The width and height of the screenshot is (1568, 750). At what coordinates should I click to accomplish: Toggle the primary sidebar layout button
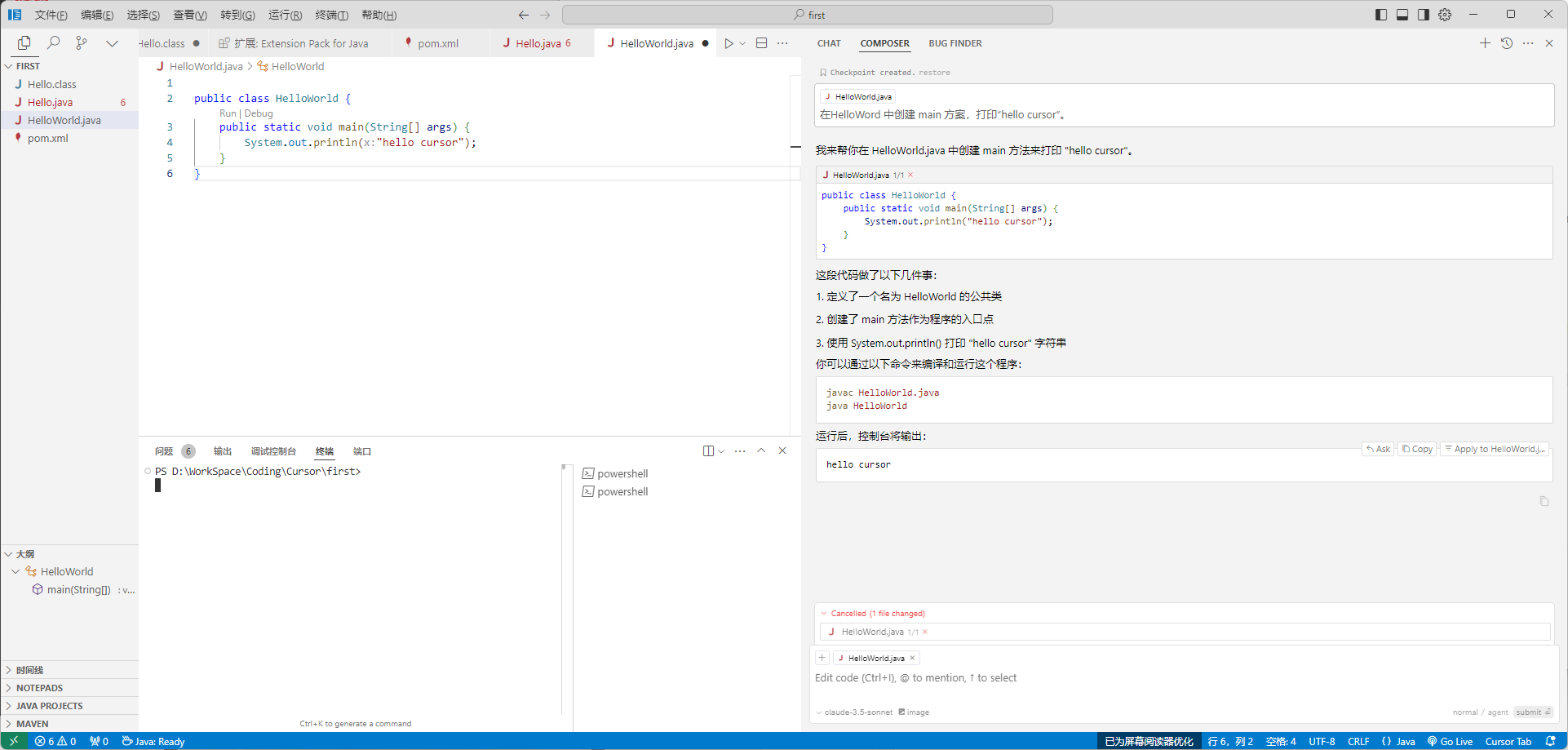pyautogui.click(x=1381, y=15)
